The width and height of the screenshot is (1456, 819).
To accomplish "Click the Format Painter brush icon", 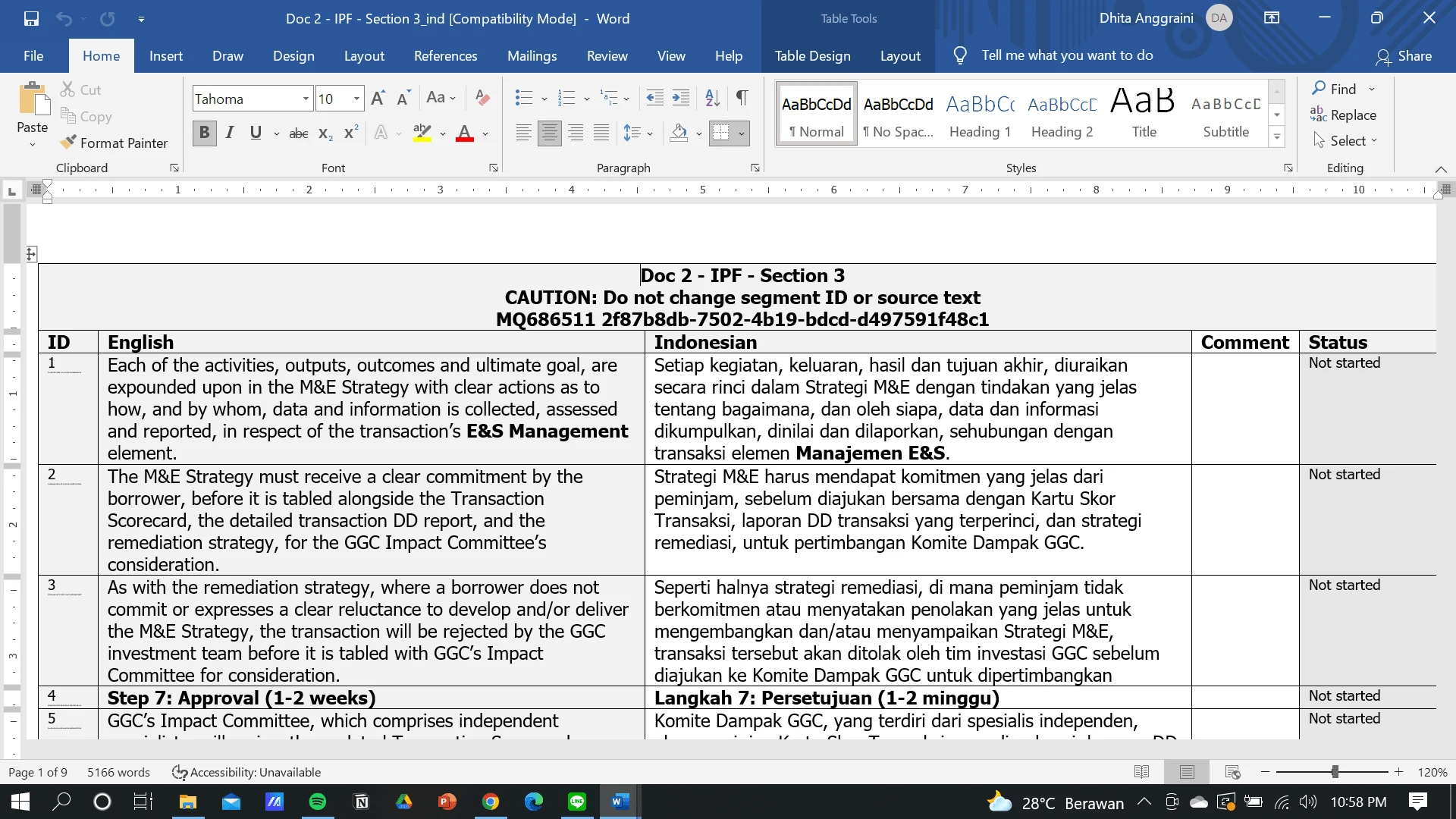I will [68, 143].
